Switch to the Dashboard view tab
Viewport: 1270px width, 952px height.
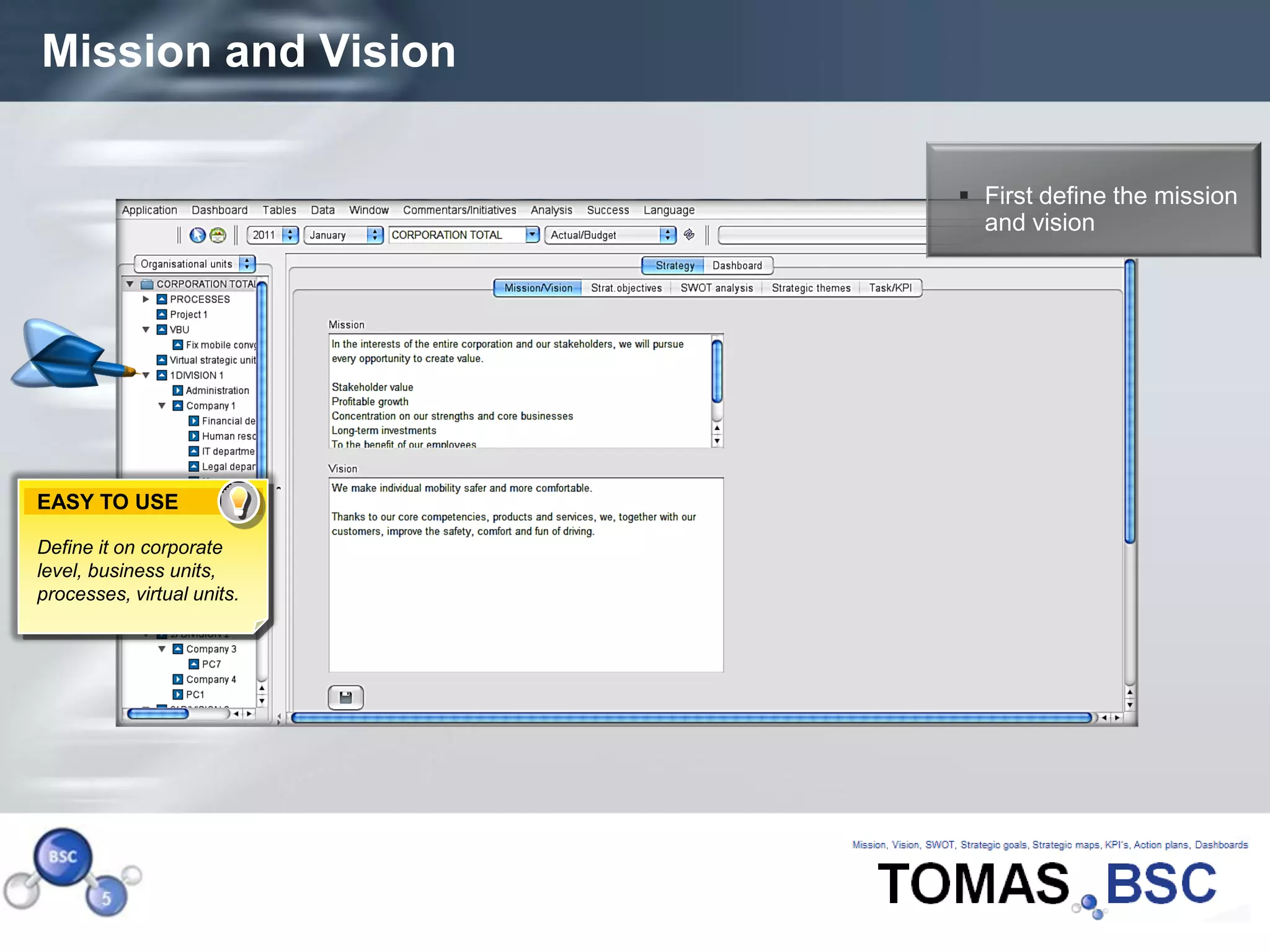coord(737,266)
